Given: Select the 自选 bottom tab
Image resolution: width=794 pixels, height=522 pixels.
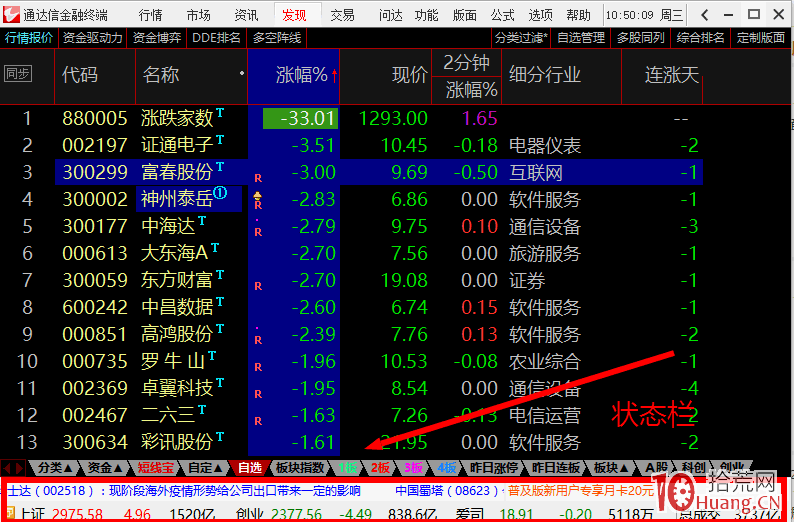Looking at the screenshot, I should pos(250,467).
